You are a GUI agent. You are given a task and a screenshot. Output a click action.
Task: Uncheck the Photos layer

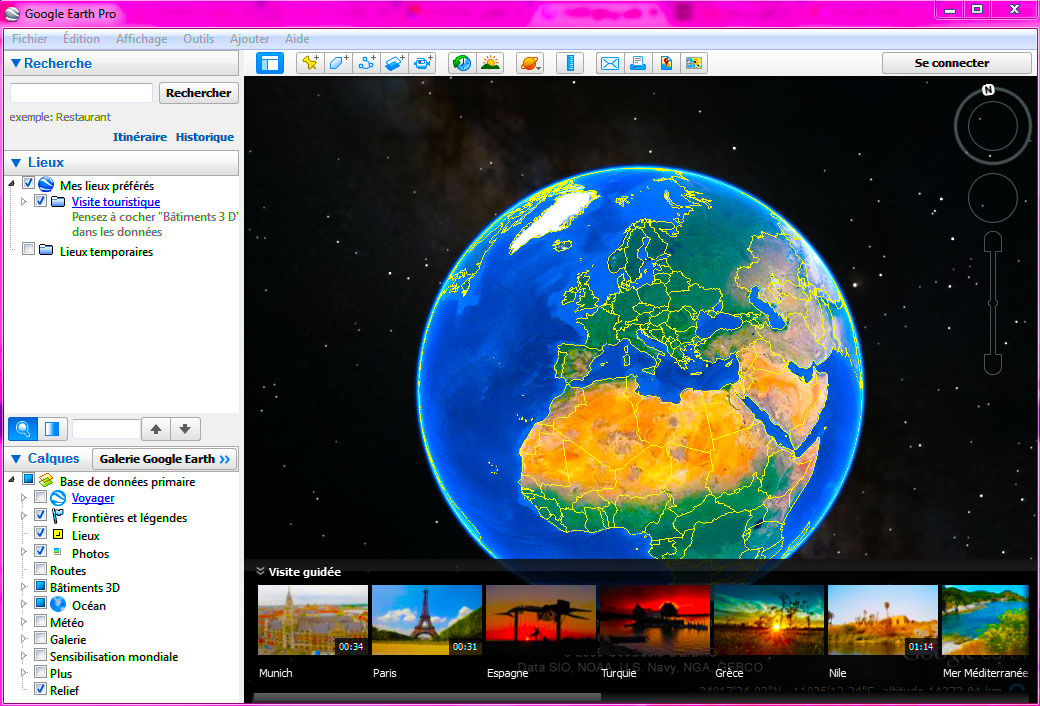pyautogui.click(x=40, y=551)
